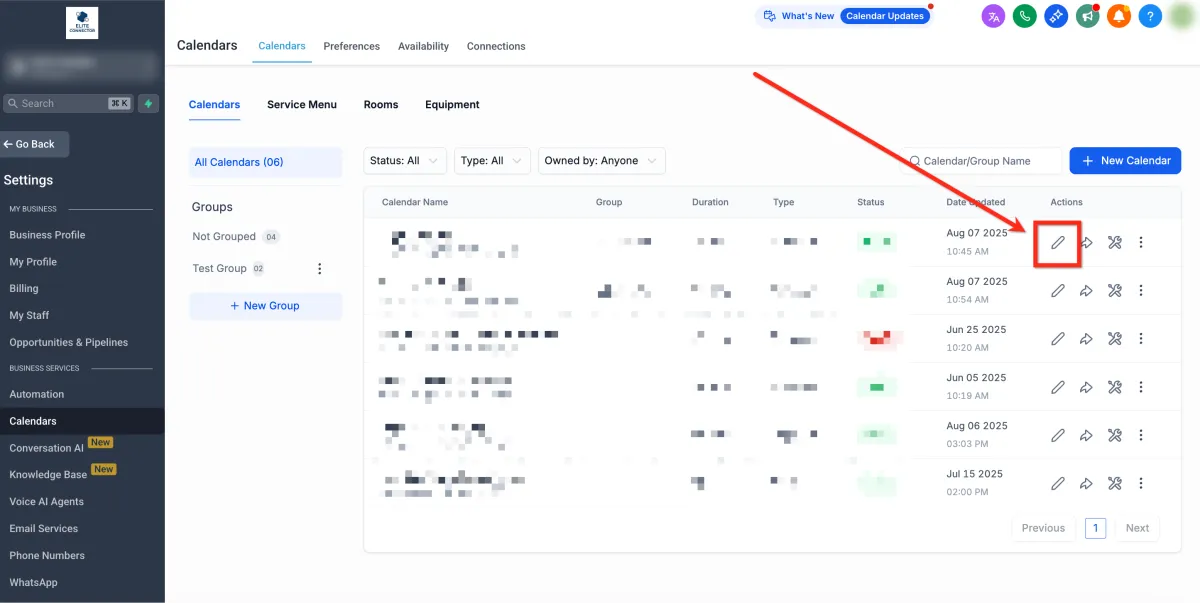The image size is (1200, 603).
Task: Open three-dot menu for Jul 15 2025 row
Action: [1141, 483]
